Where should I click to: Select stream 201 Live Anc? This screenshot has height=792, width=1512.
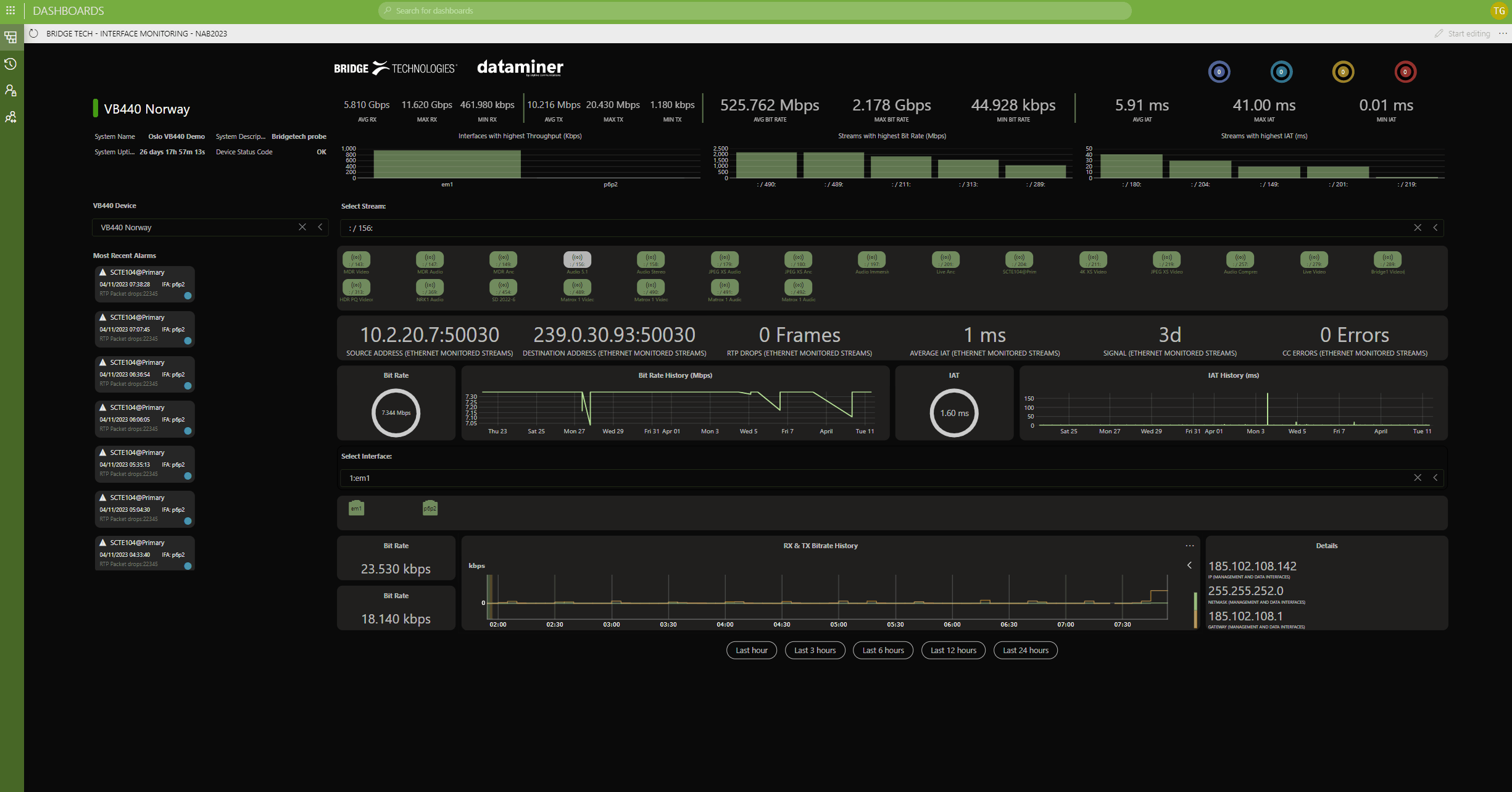[945, 260]
